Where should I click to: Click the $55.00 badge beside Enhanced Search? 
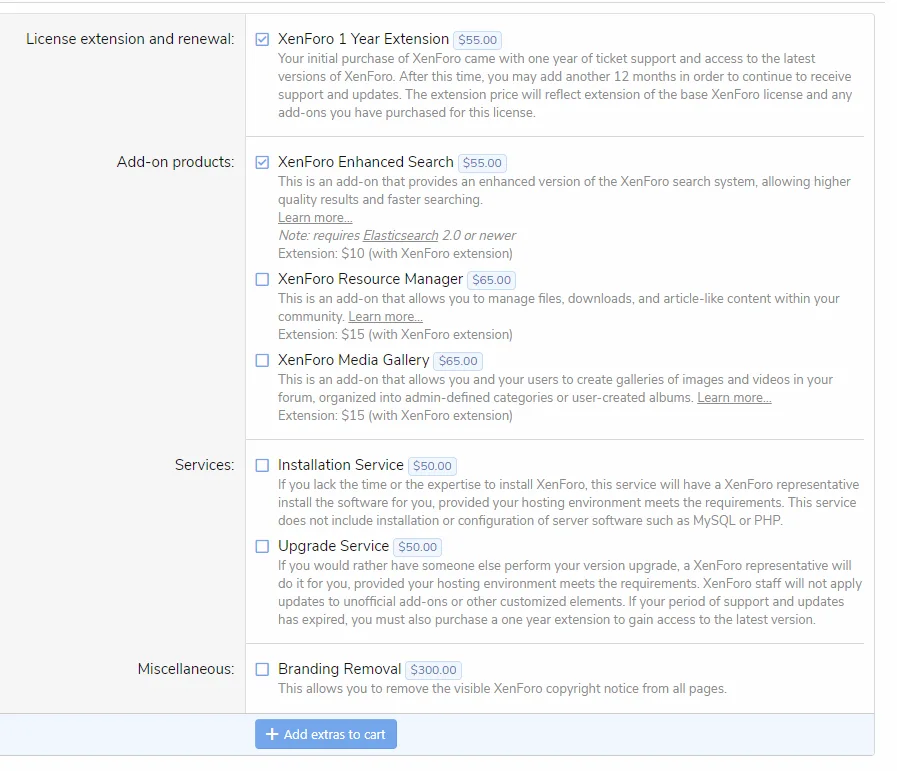coord(483,163)
